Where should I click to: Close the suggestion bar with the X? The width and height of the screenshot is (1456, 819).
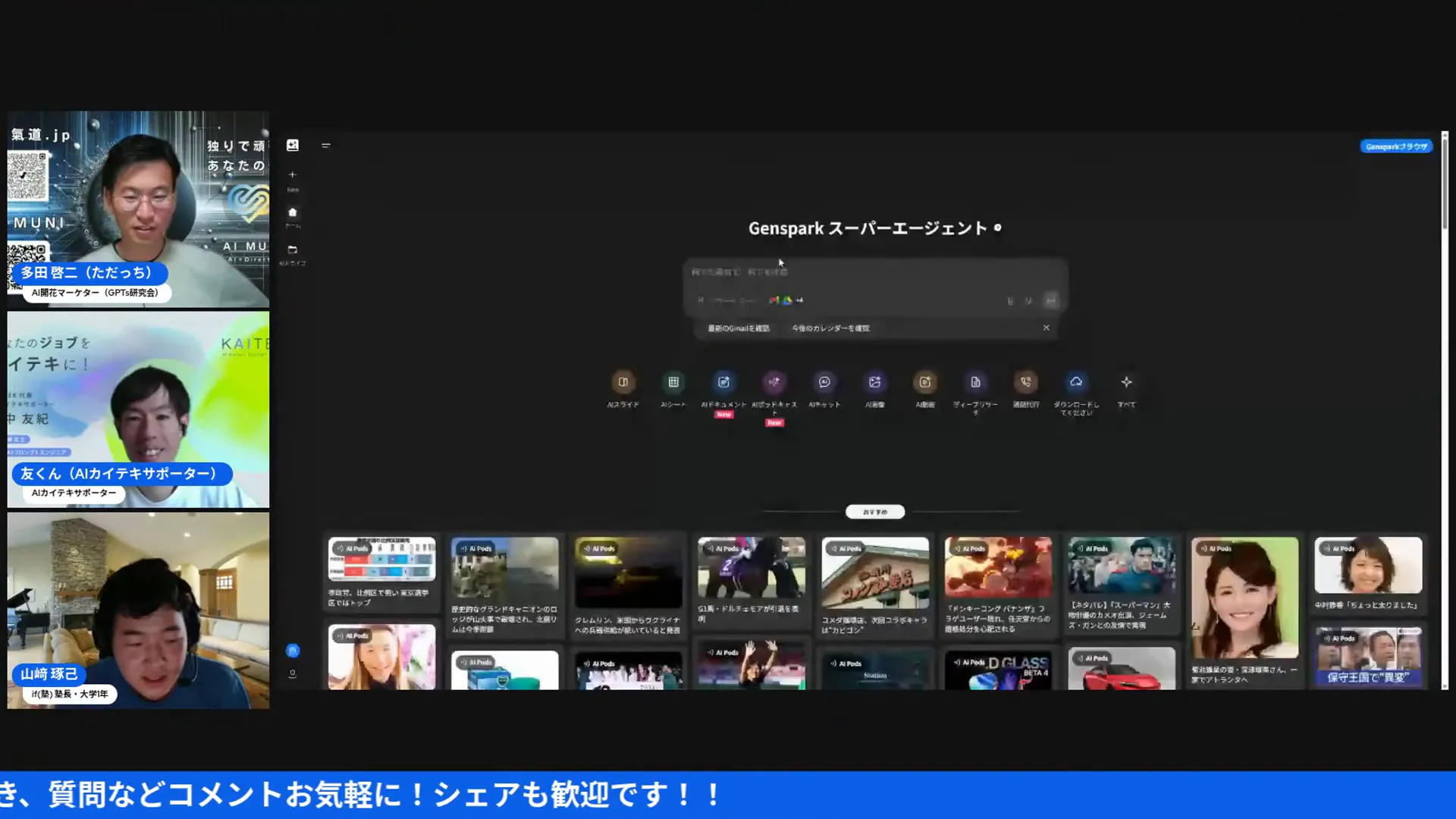point(1046,328)
